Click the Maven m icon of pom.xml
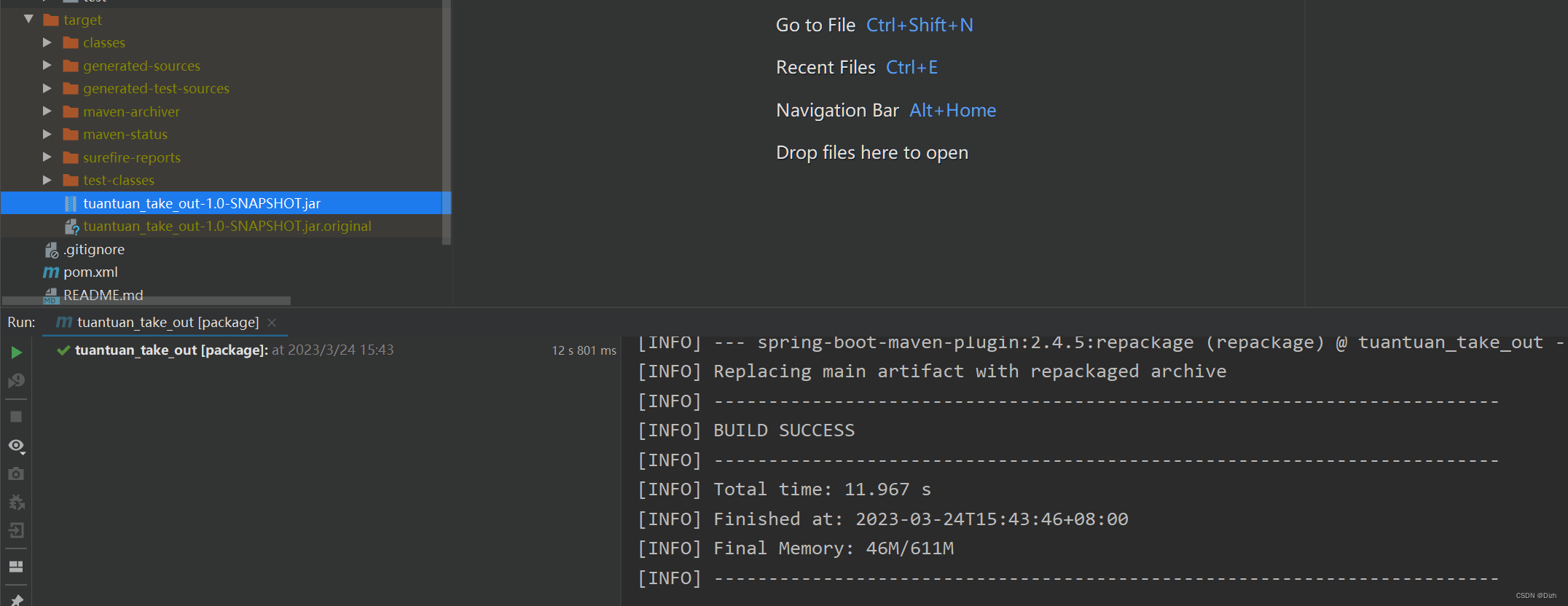1568x606 pixels. (51, 272)
